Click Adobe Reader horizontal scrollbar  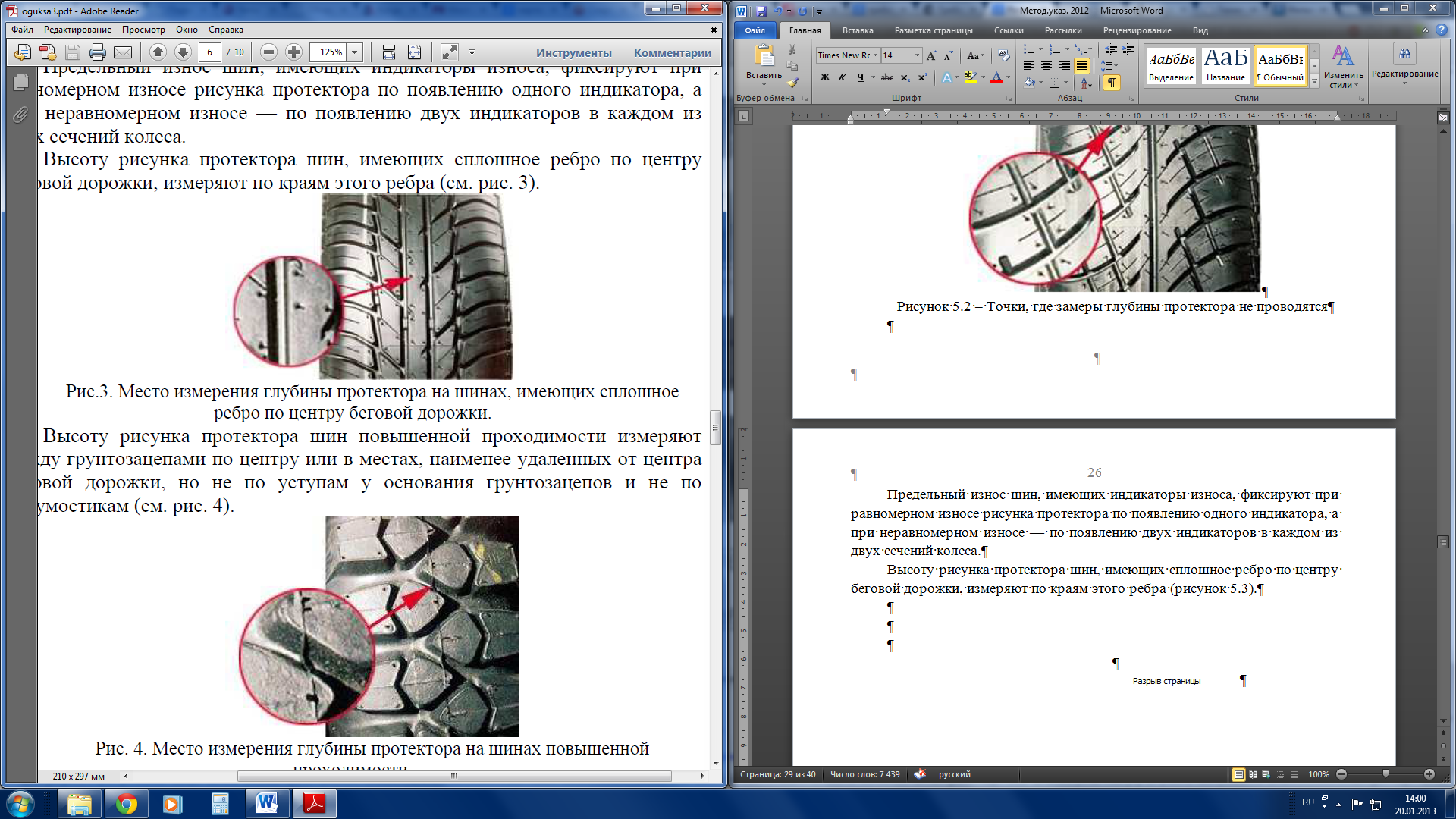point(454,776)
